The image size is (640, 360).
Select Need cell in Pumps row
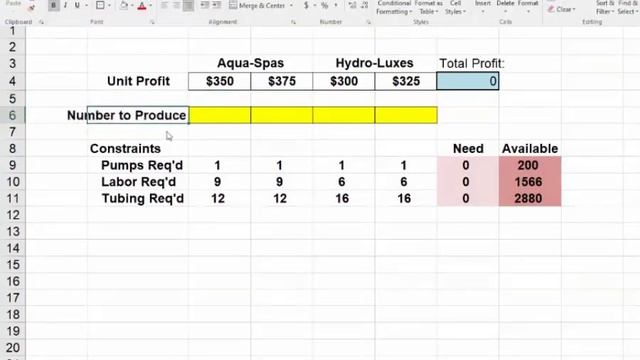(467, 165)
